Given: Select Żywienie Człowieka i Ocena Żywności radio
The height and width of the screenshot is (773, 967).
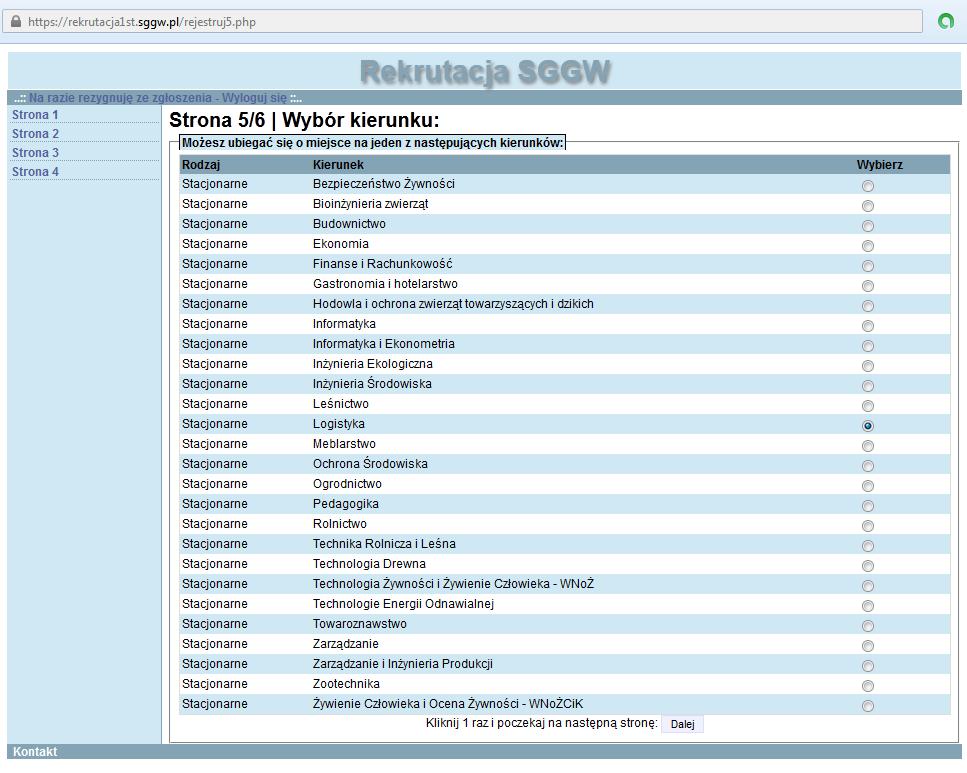Looking at the screenshot, I should pos(868,706).
